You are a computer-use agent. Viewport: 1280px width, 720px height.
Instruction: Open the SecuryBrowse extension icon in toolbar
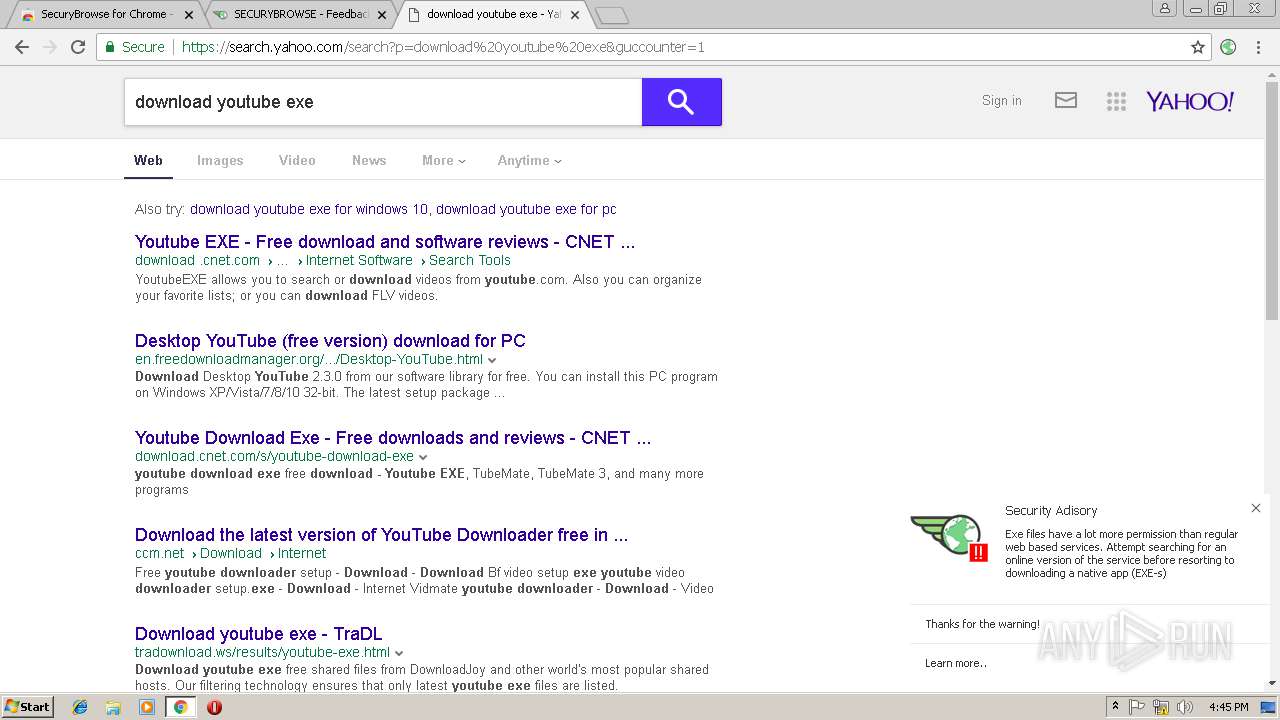pos(1228,47)
